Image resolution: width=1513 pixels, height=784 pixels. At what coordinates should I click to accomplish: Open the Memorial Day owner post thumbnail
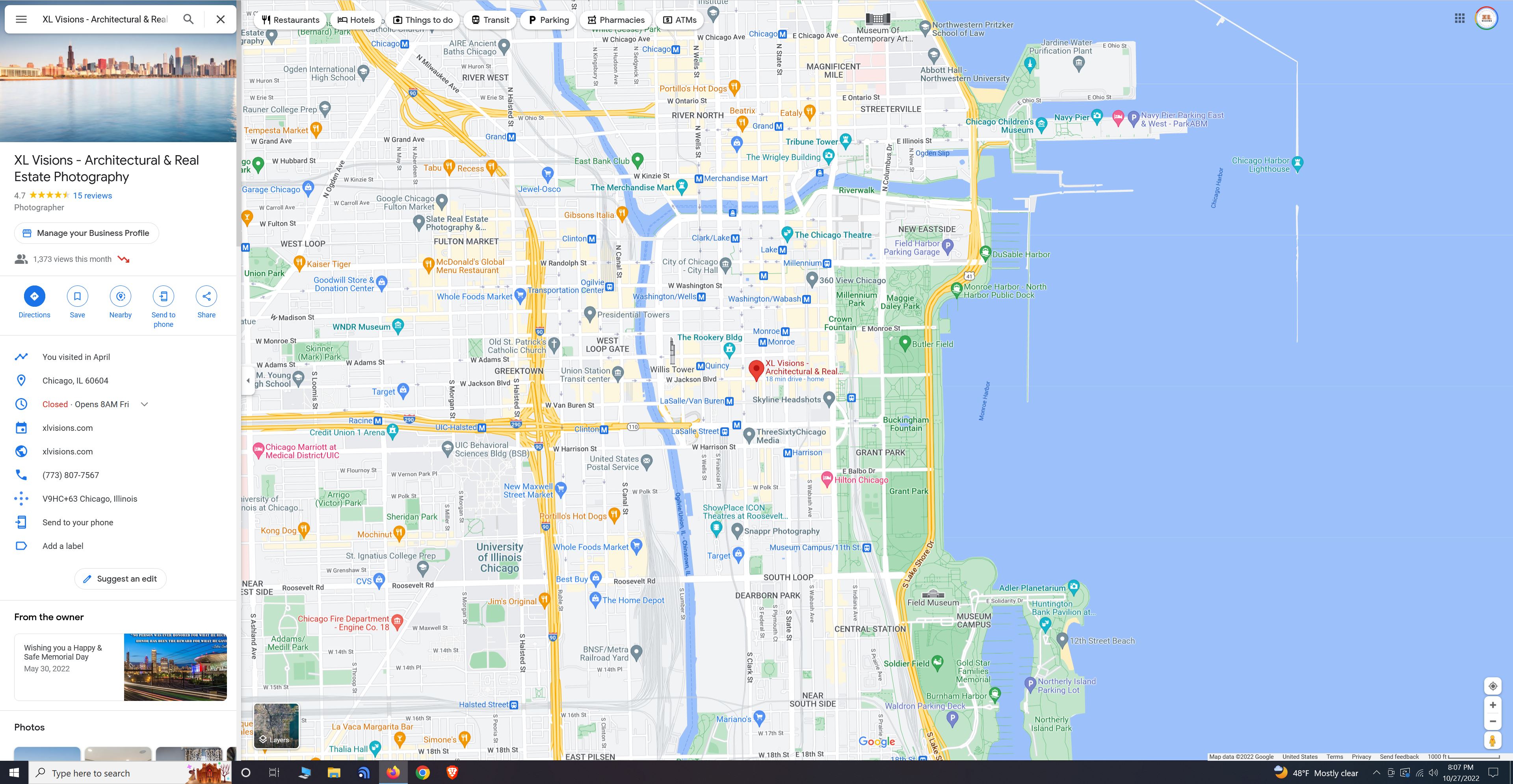tap(175, 667)
